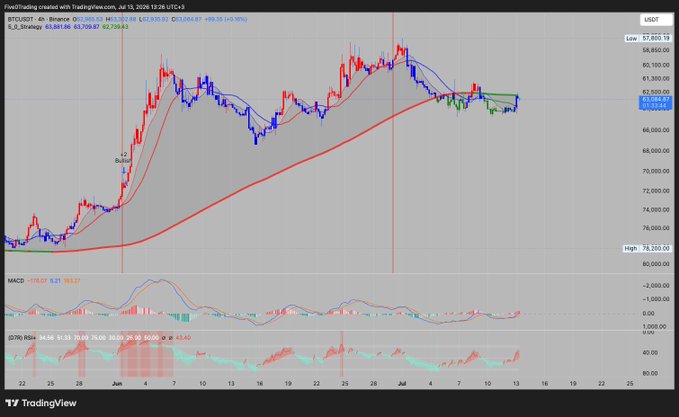Viewport: 679px width, 417px height.
Task: Click the MACD indicator label
Action: coord(16,281)
